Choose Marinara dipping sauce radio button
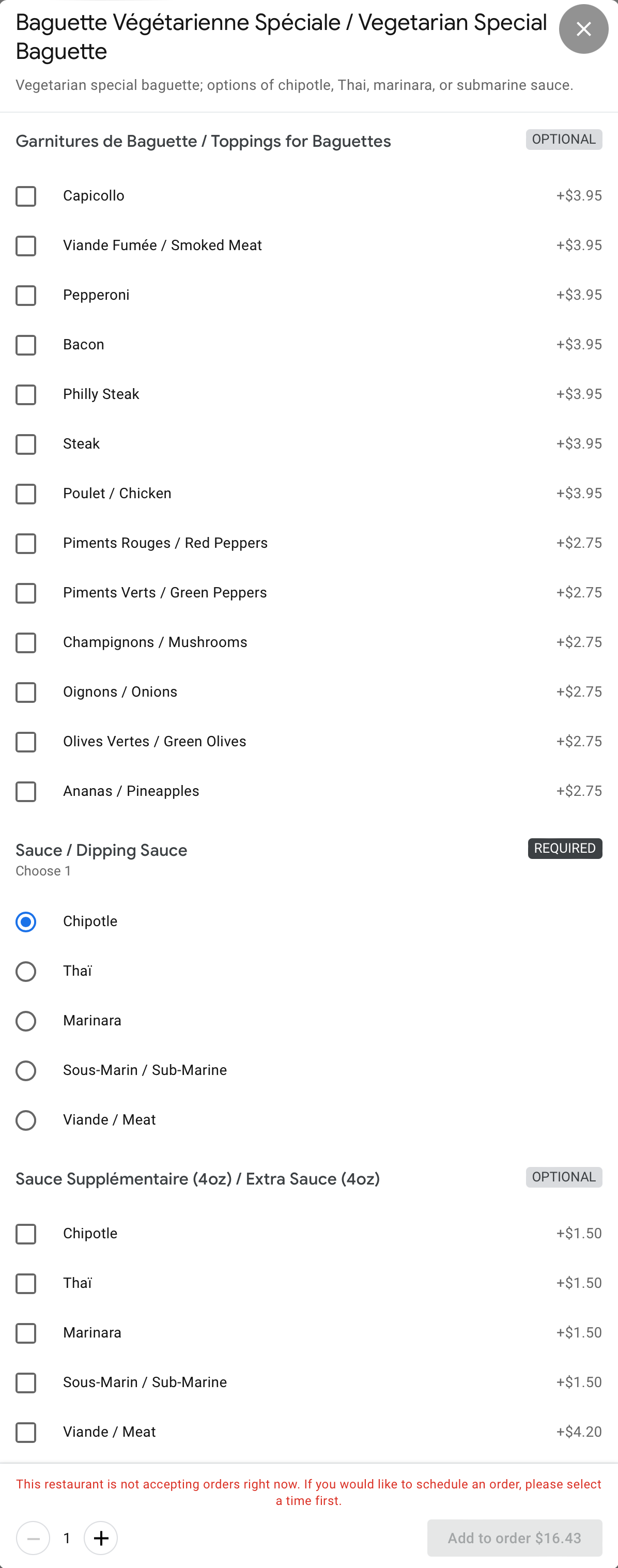 click(x=25, y=1021)
